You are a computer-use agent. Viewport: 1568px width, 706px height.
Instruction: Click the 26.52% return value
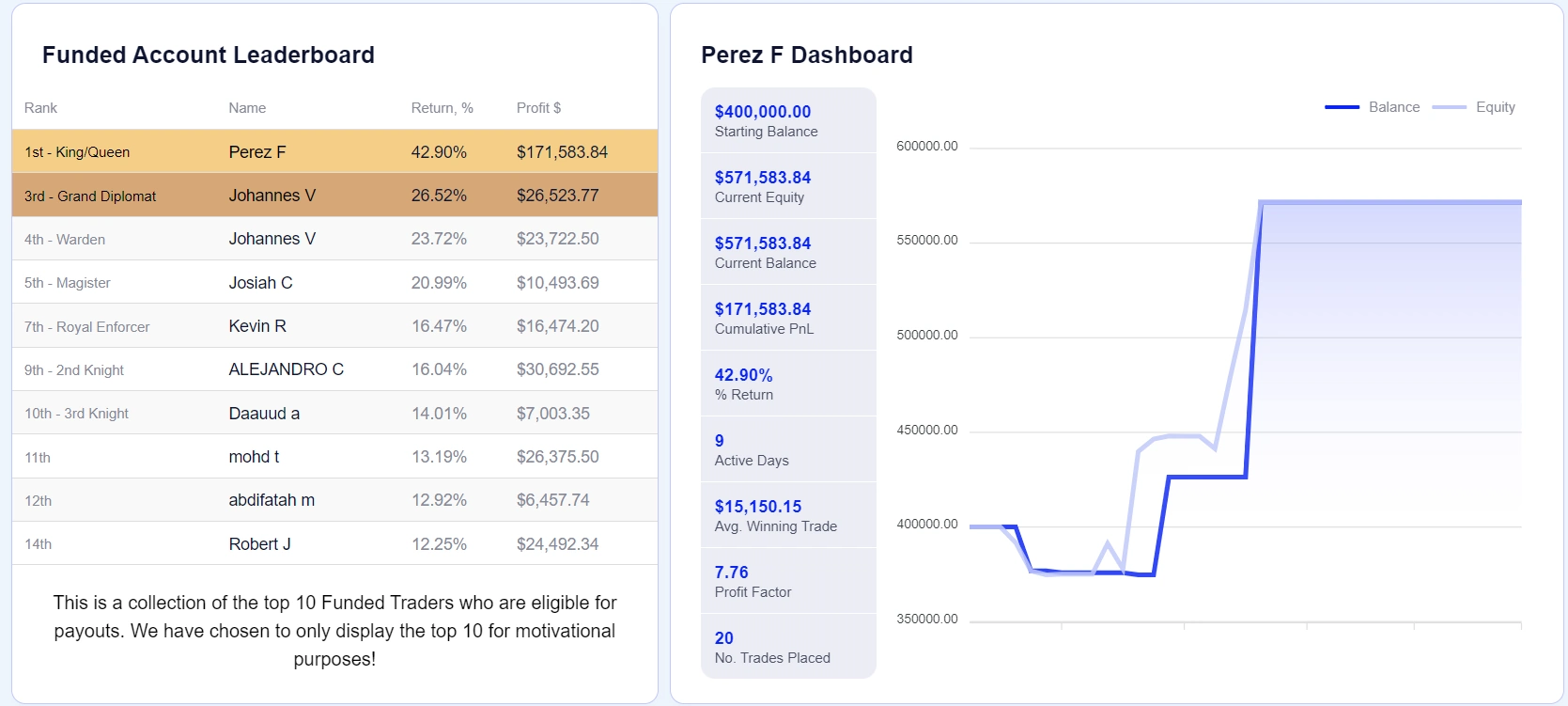(x=439, y=196)
